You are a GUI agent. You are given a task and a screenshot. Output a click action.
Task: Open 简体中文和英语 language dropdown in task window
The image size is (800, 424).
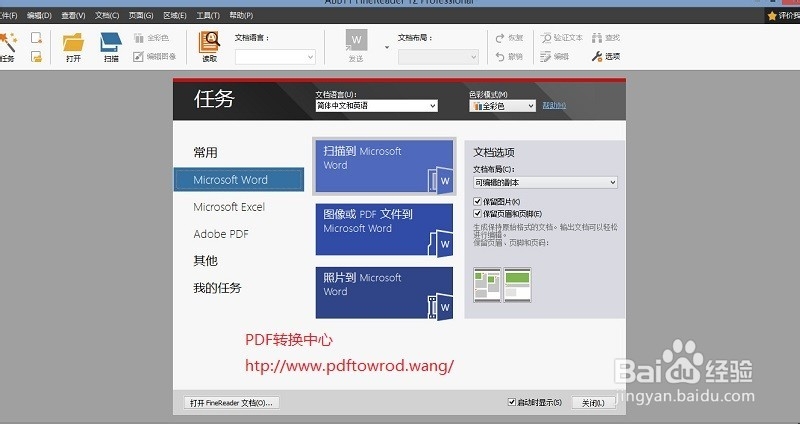[377, 106]
